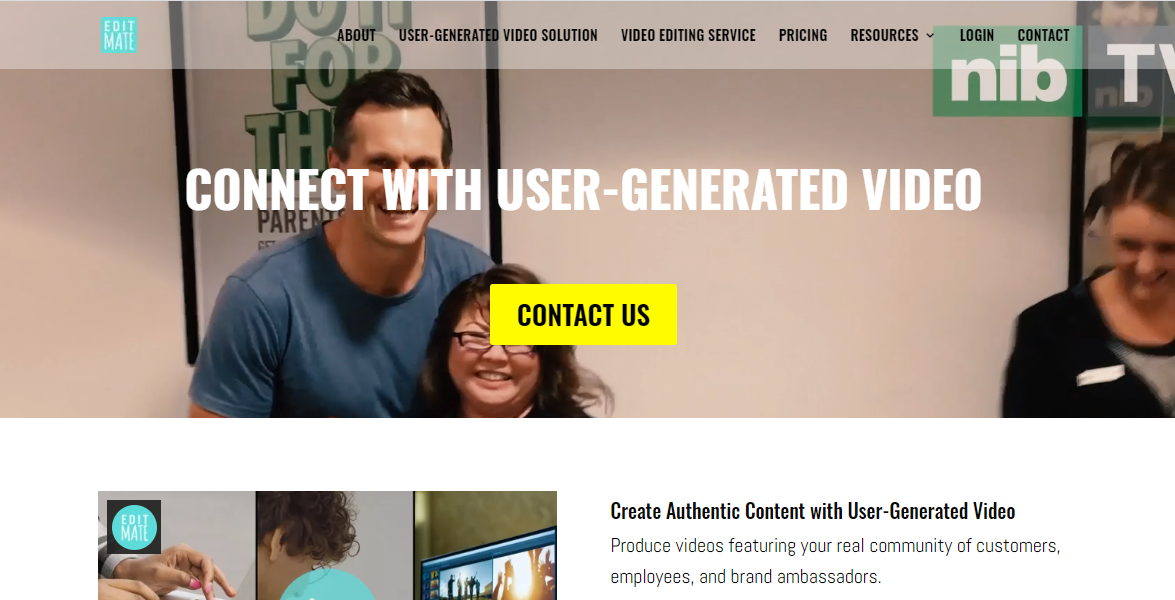
Task: Click the Create Authentic Content heading
Action: pyautogui.click(x=812, y=512)
